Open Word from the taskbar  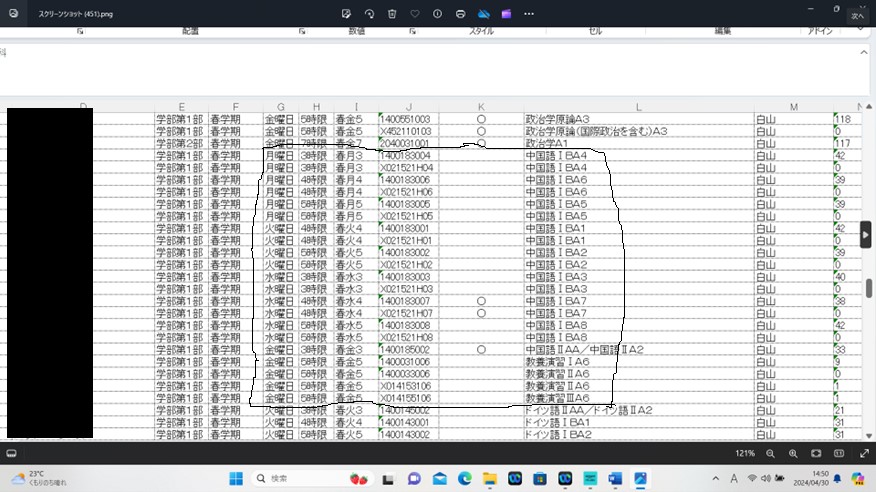tap(615, 479)
